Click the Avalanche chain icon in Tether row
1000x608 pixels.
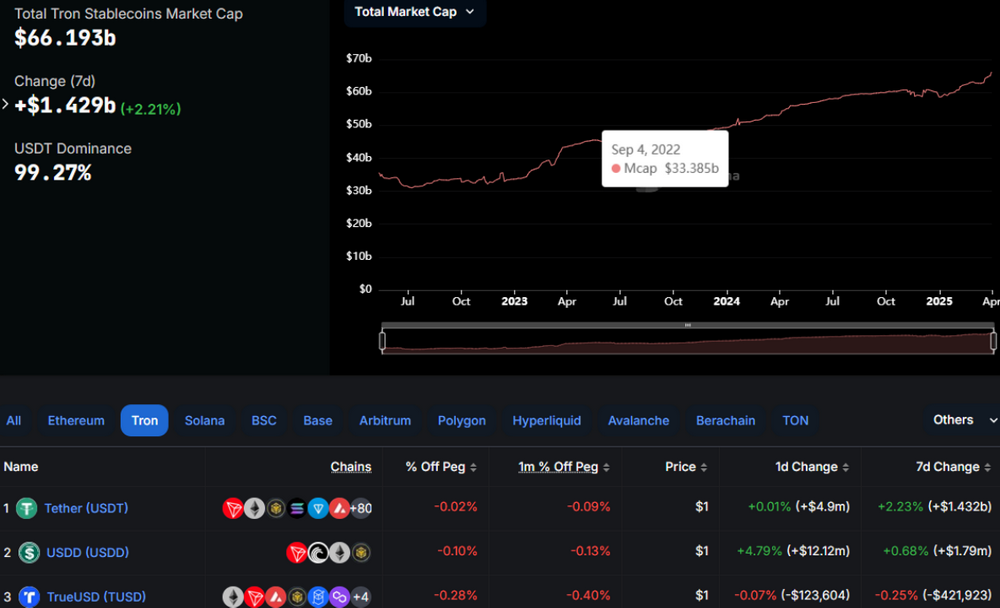tap(339, 509)
